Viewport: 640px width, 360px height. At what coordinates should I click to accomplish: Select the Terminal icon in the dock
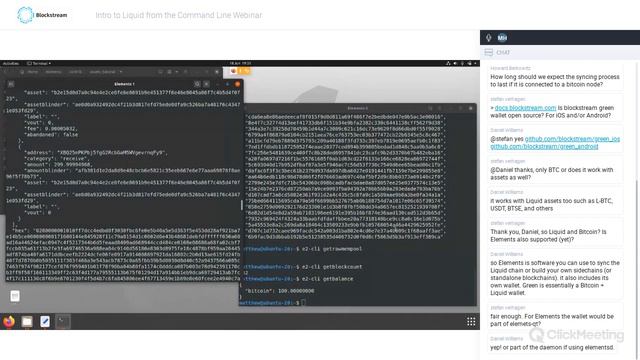click(x=63, y=322)
